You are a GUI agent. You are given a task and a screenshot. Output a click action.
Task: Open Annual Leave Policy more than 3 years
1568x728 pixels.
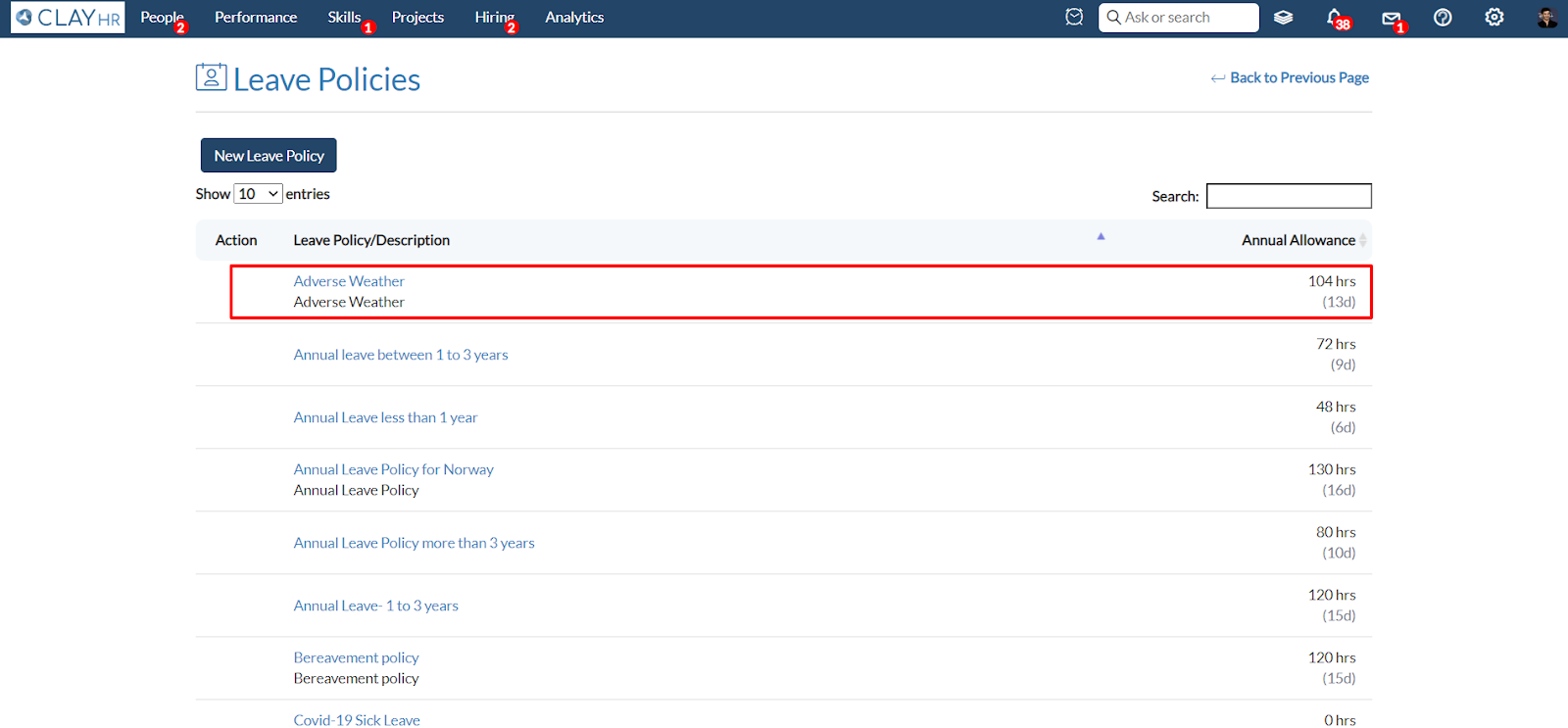(x=414, y=543)
